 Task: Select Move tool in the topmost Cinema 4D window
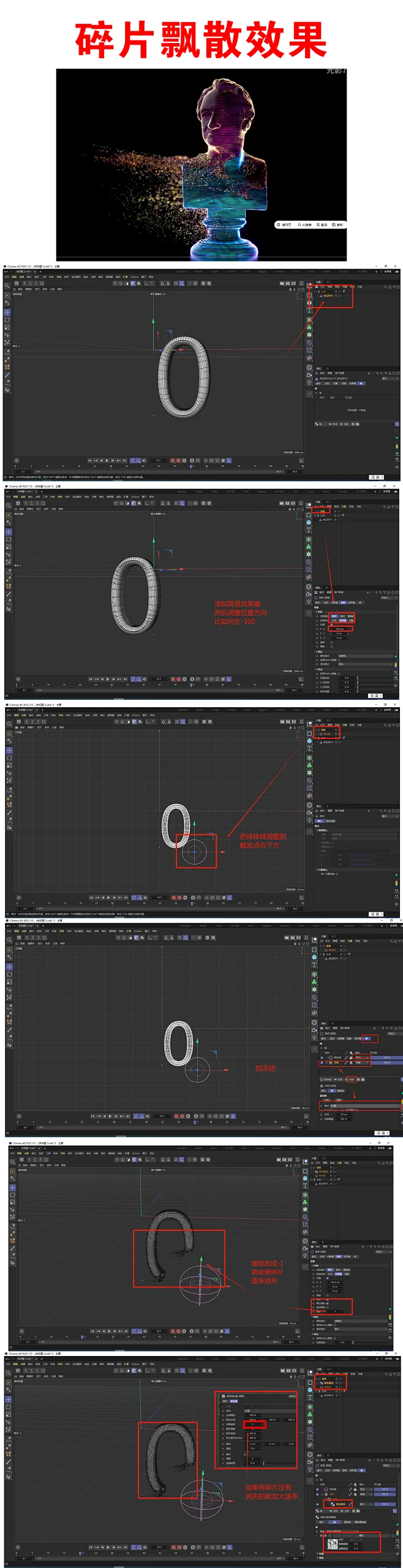point(7,312)
